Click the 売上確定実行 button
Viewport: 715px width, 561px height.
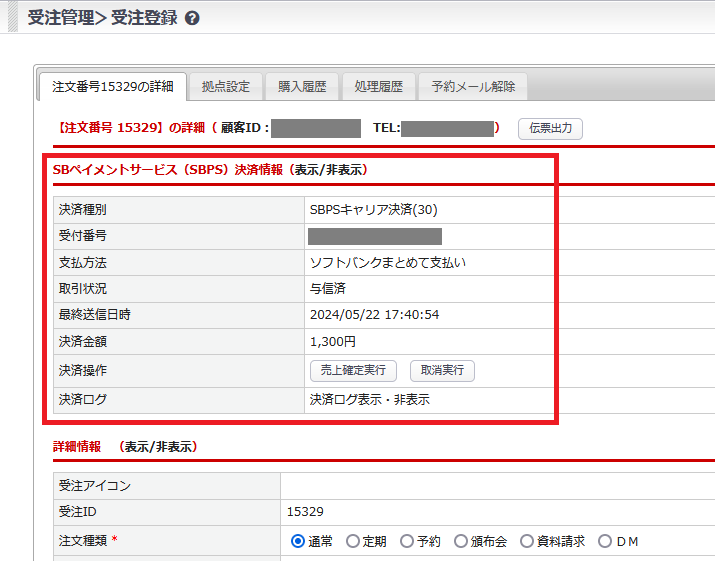click(353, 370)
